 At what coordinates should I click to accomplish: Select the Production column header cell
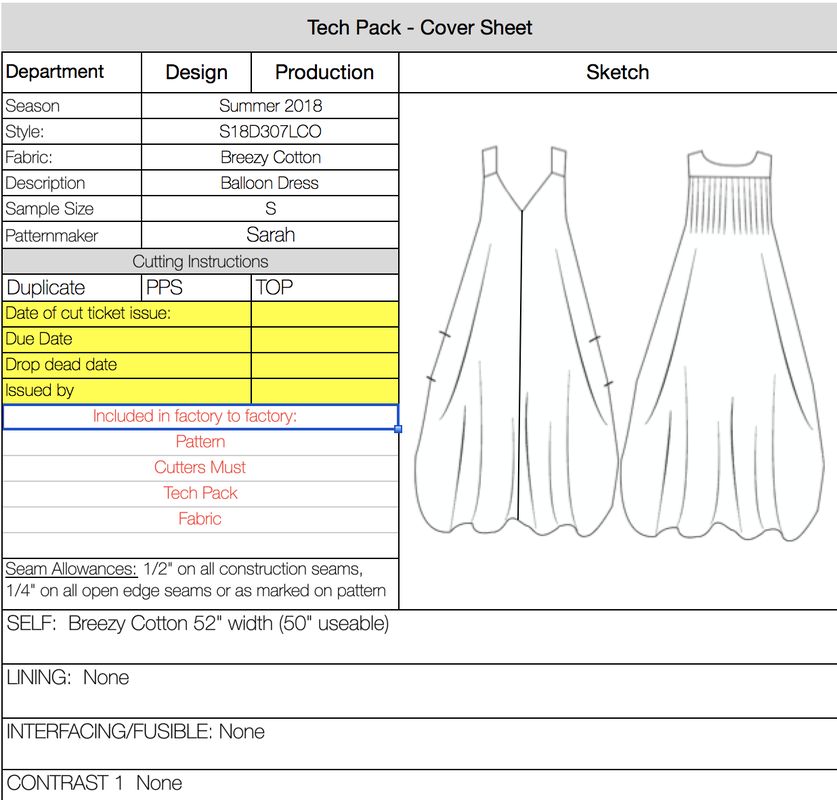coord(324,72)
